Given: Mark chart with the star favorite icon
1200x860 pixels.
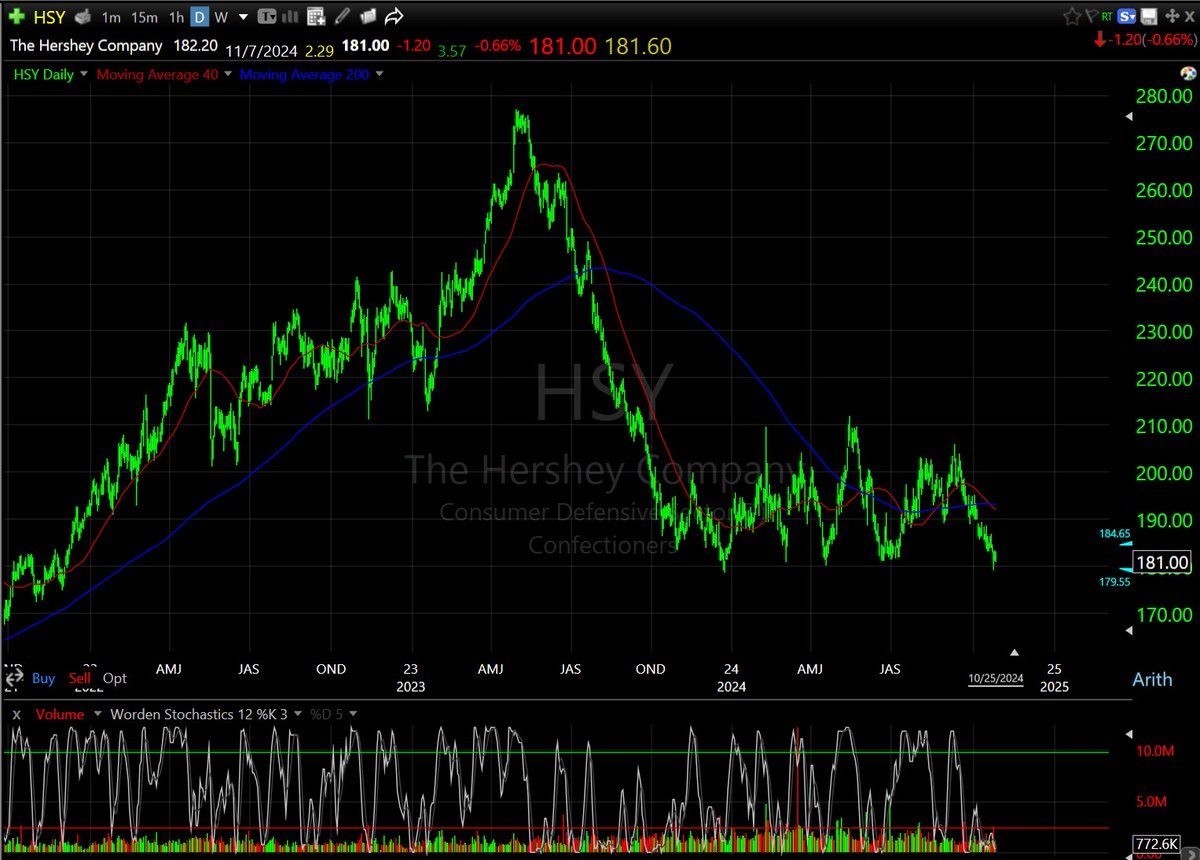Looking at the screenshot, I should (x=1072, y=16).
